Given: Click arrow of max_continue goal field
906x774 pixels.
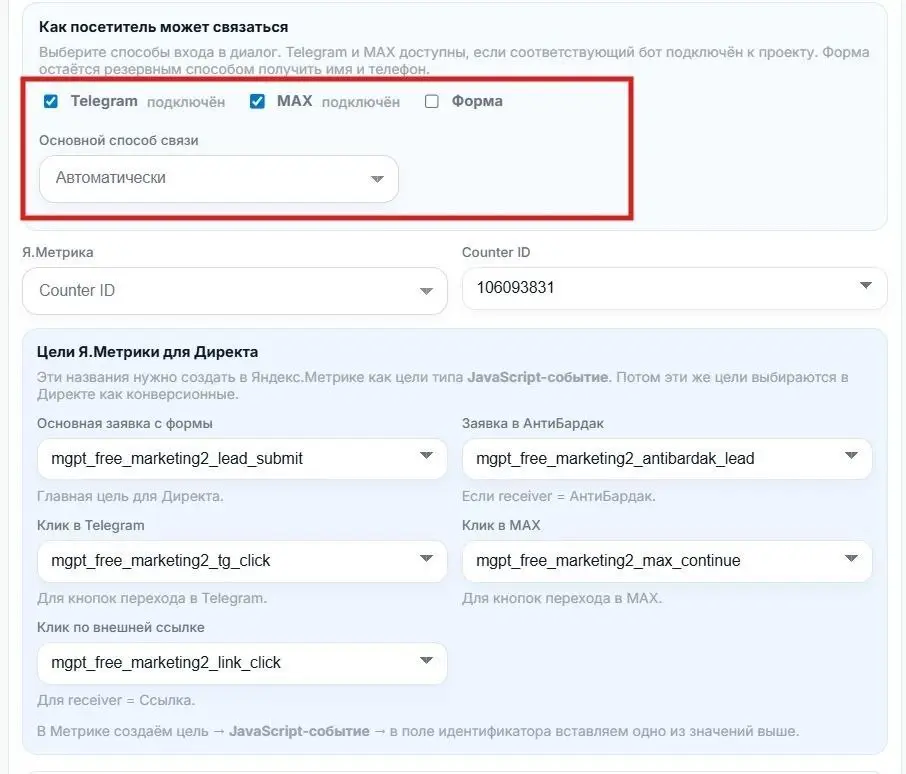Looking at the screenshot, I should coord(851,558).
